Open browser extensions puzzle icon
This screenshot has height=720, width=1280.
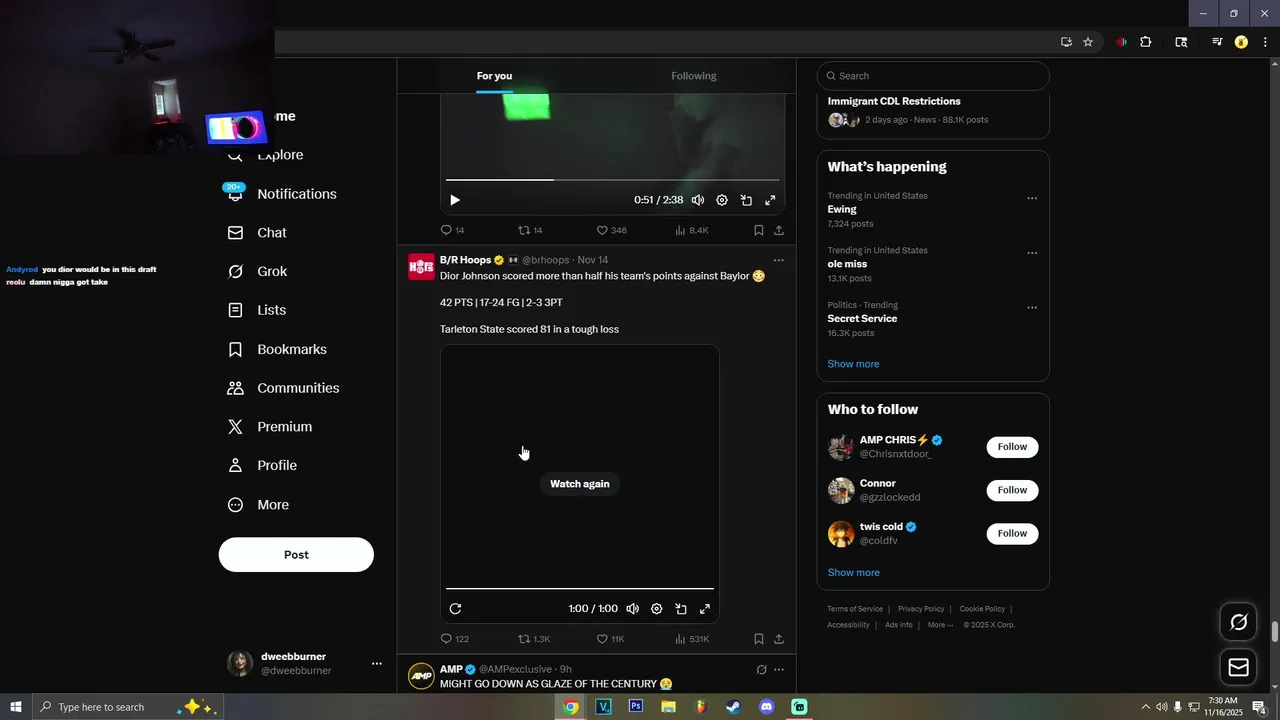click(x=1146, y=42)
